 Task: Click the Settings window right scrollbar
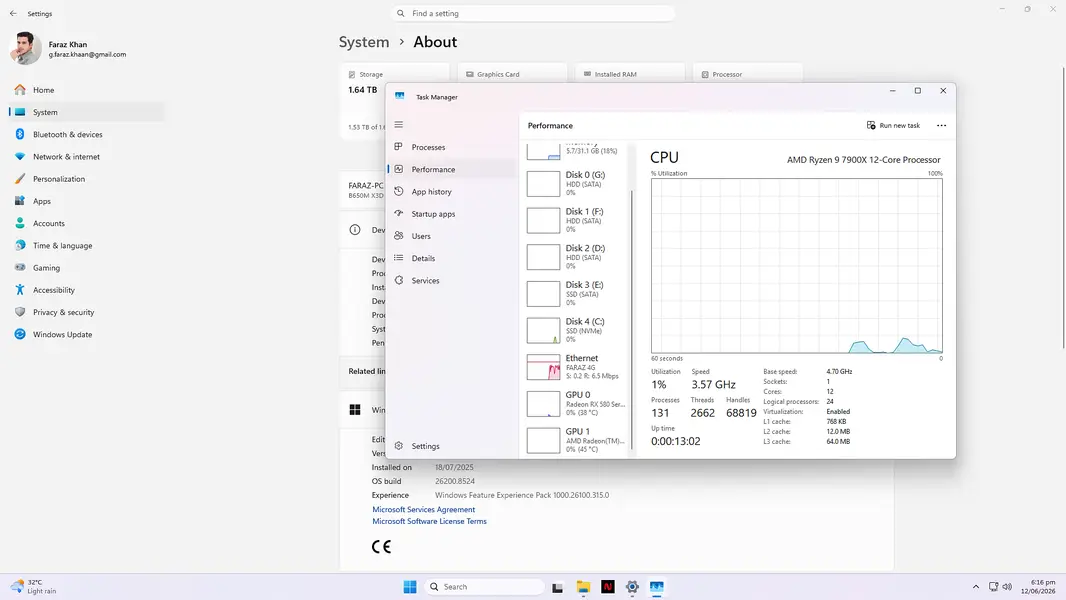tap(1063, 207)
